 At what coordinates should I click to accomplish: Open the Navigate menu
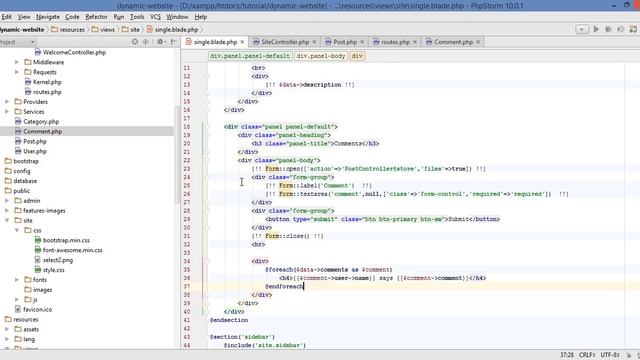(x=48, y=17)
